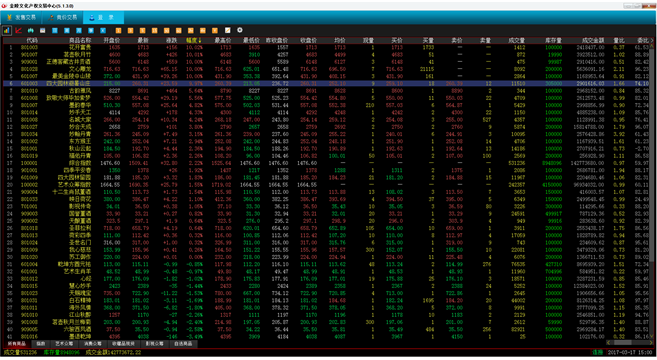The height and width of the screenshot is (360, 657).
Task: Sort by the 卖量 column header
Action: [485, 41]
